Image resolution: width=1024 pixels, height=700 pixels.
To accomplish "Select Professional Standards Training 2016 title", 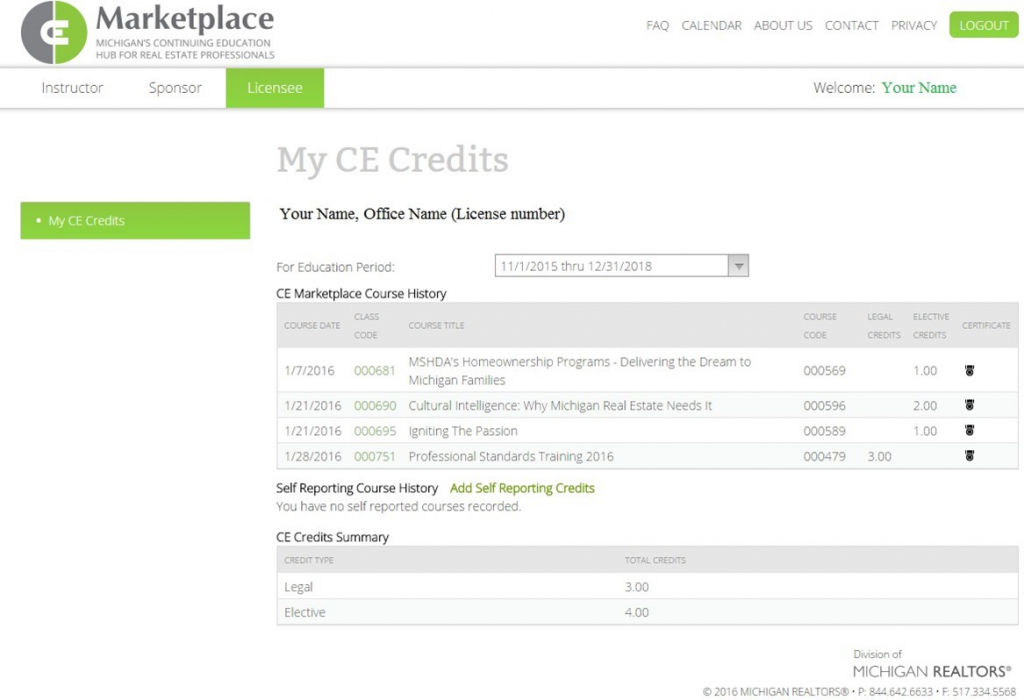I will pos(511,456).
